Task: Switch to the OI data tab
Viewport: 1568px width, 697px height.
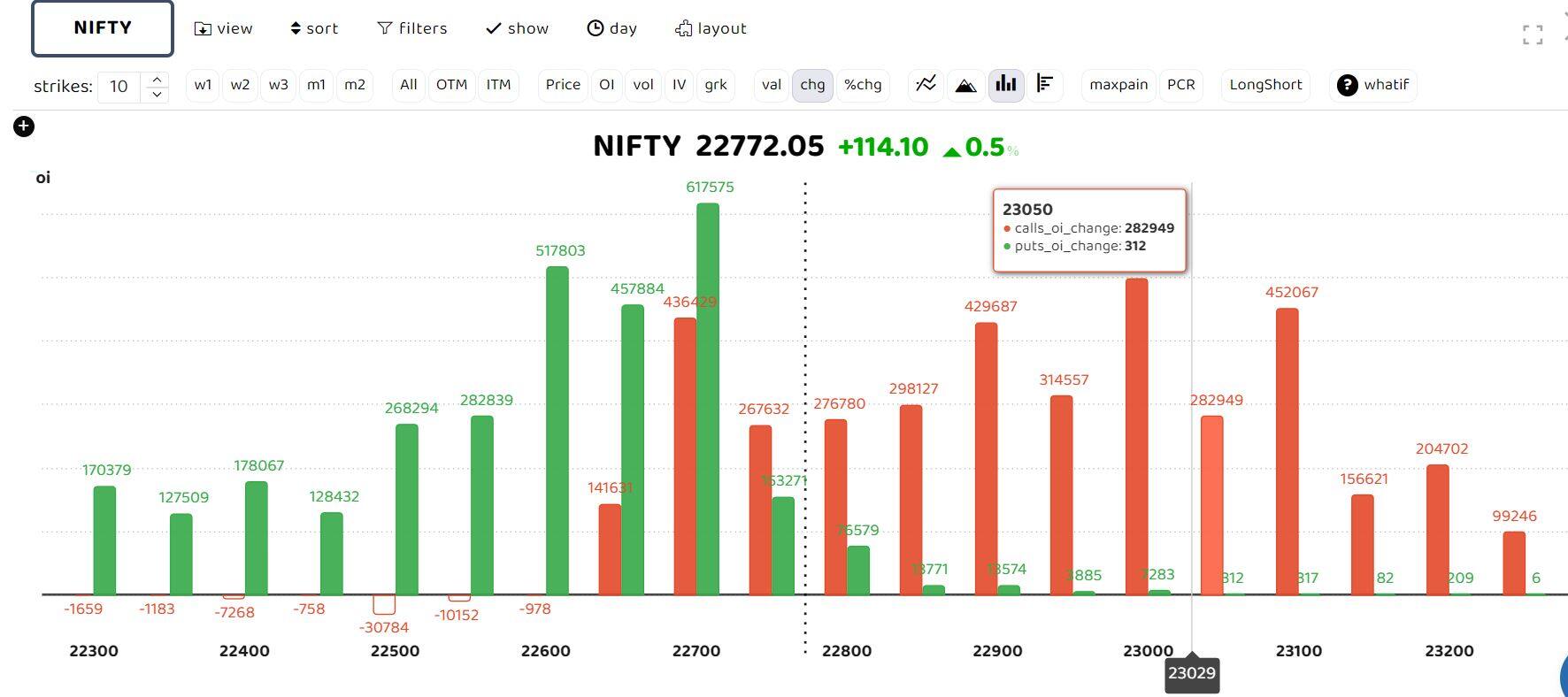Action: [606, 85]
